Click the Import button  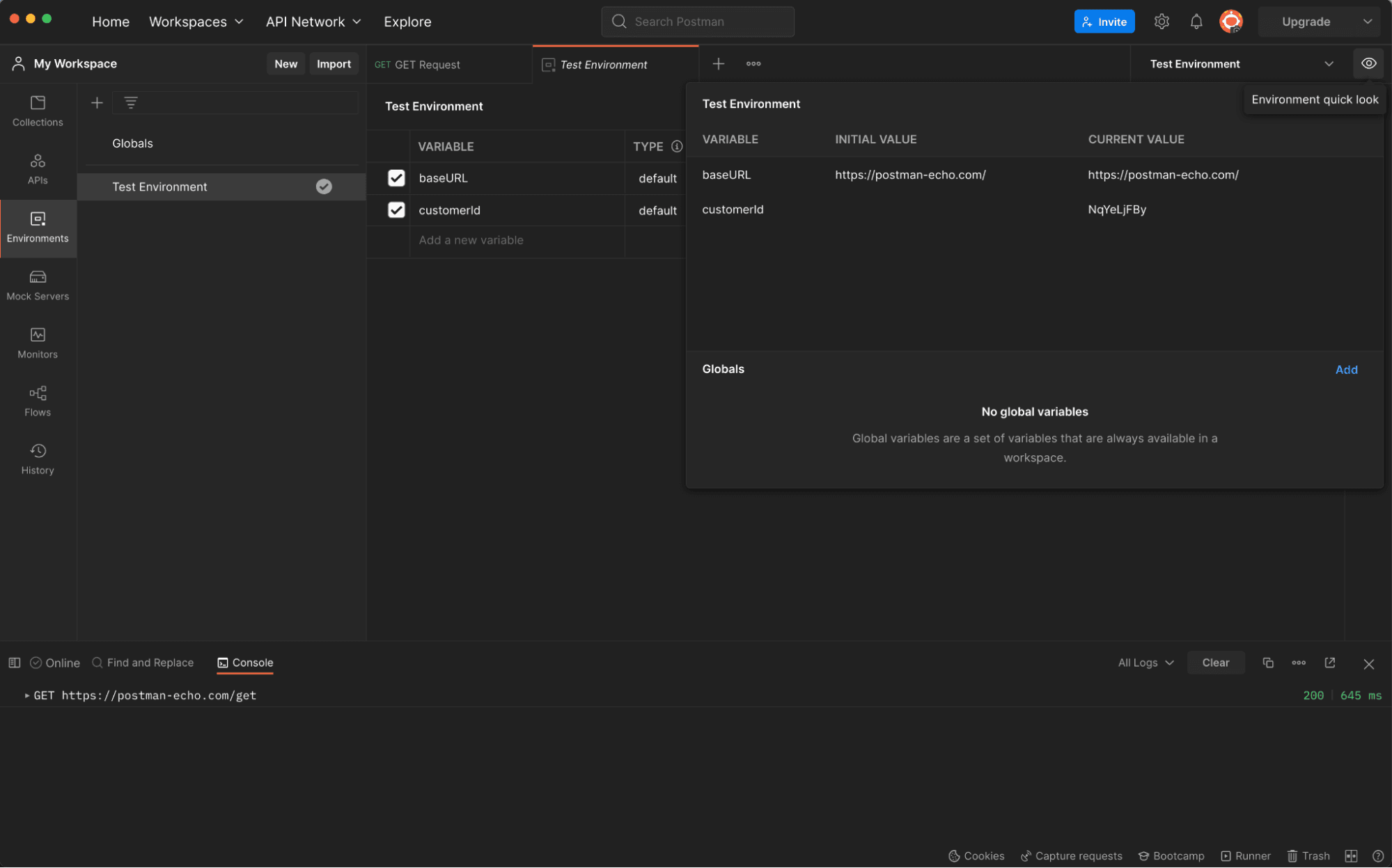tap(334, 64)
